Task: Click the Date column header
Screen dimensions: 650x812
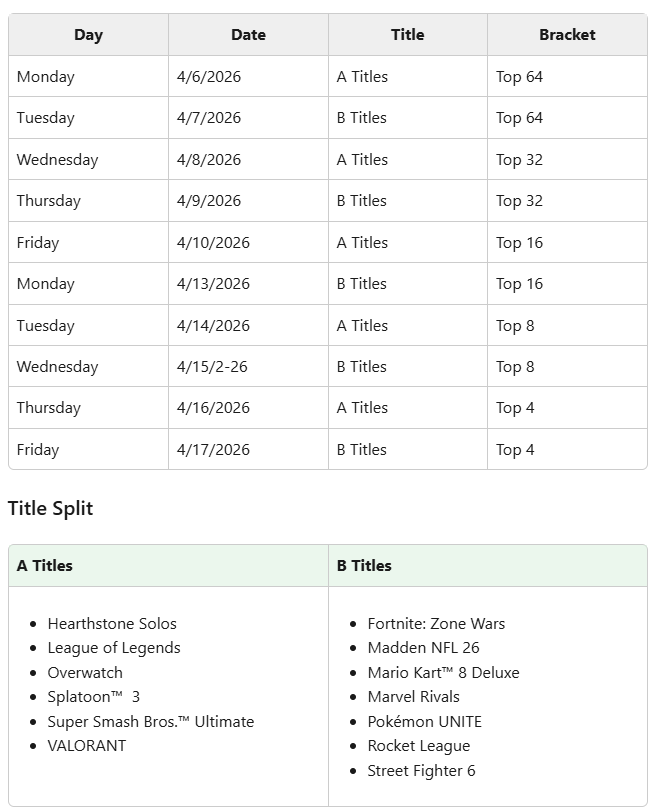Action: pyautogui.click(x=248, y=35)
